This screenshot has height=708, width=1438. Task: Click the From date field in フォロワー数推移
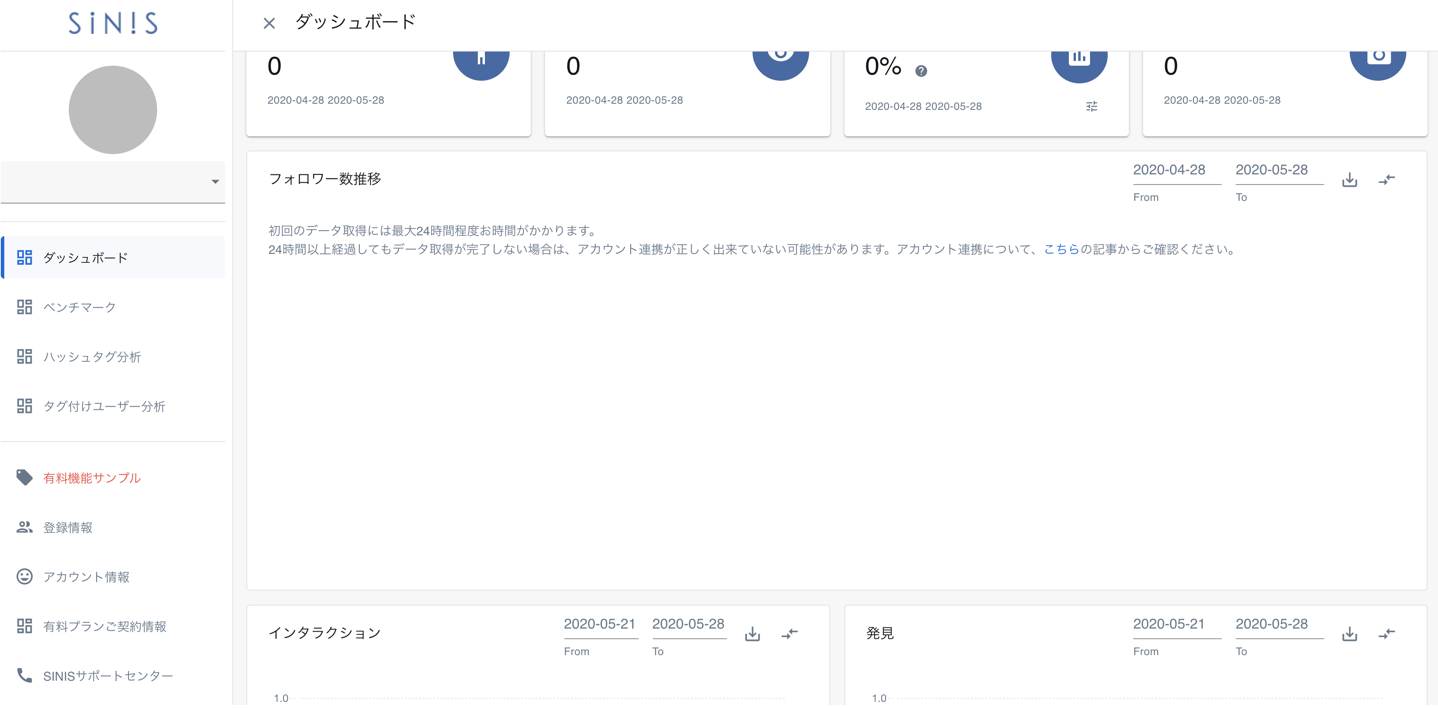tap(1175, 171)
